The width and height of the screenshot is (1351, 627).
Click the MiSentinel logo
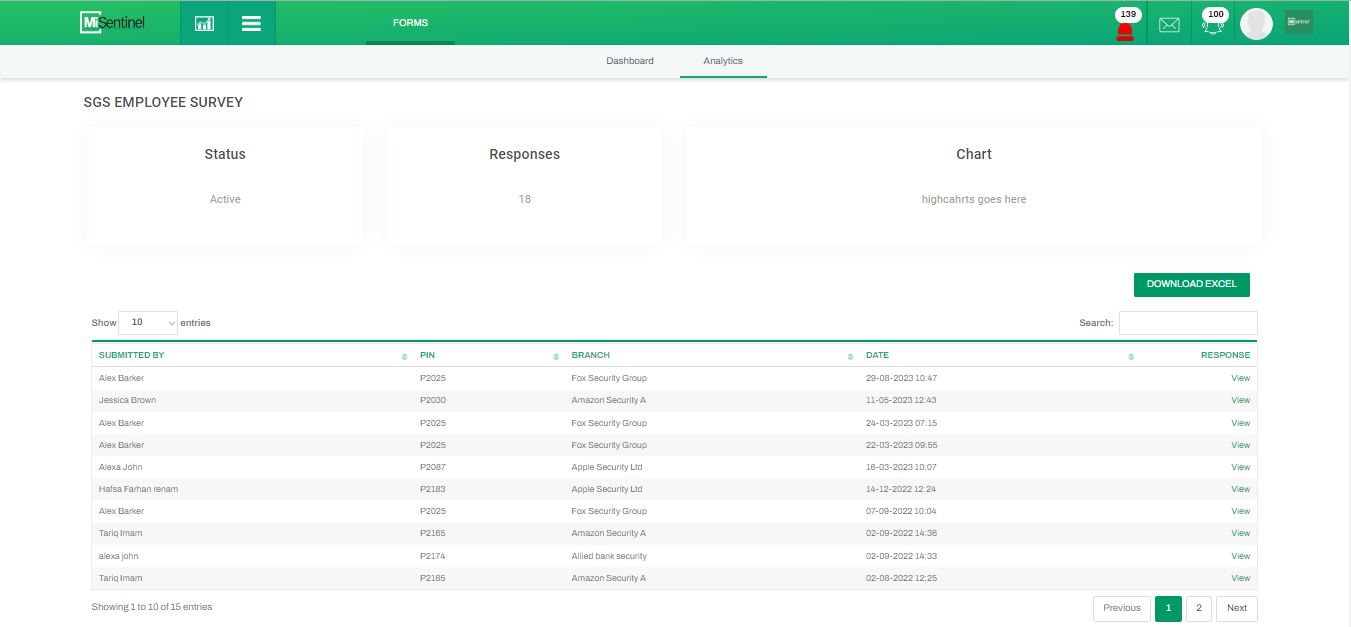tap(113, 22)
